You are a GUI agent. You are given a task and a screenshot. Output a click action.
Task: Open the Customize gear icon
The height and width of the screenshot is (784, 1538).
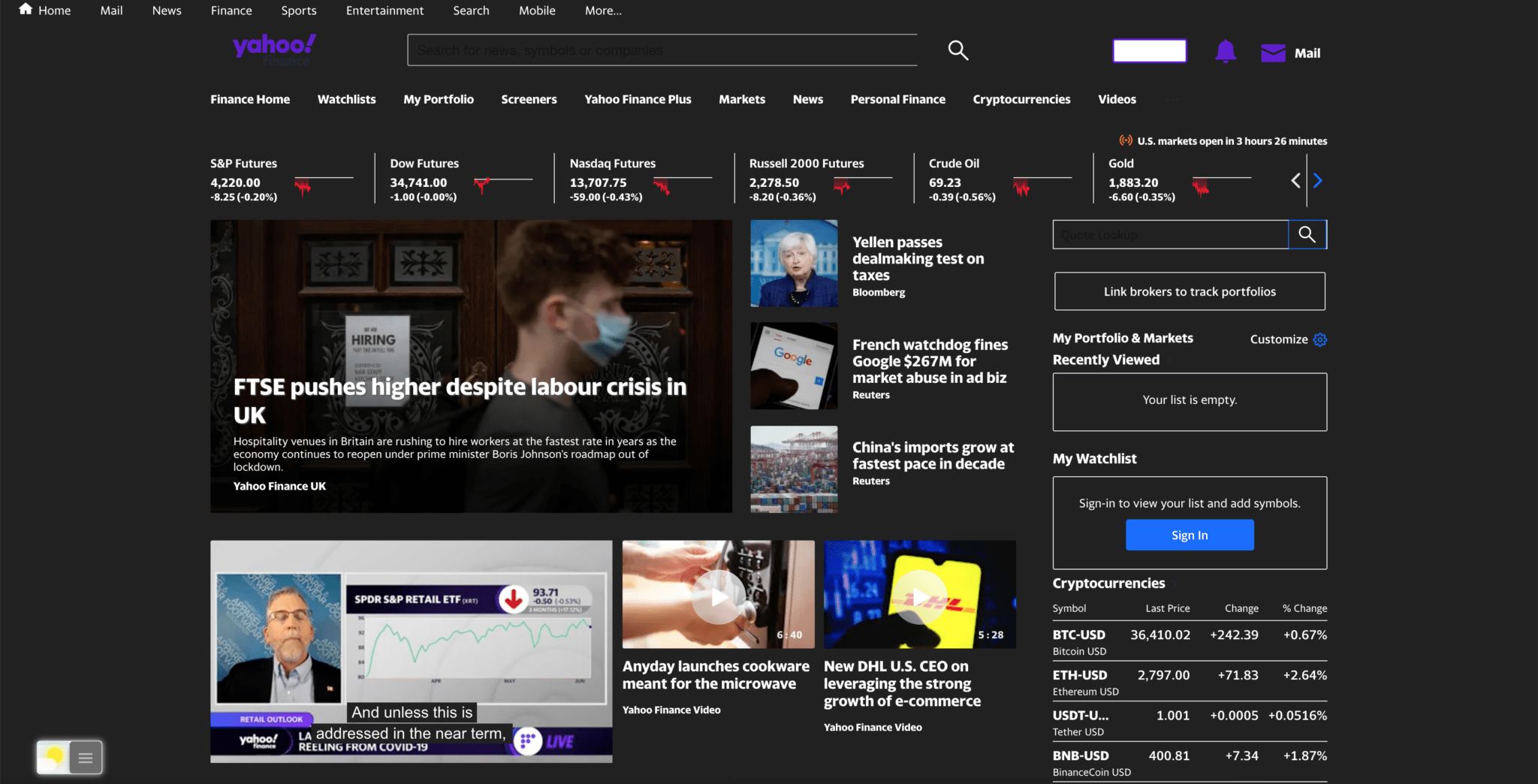1320,339
